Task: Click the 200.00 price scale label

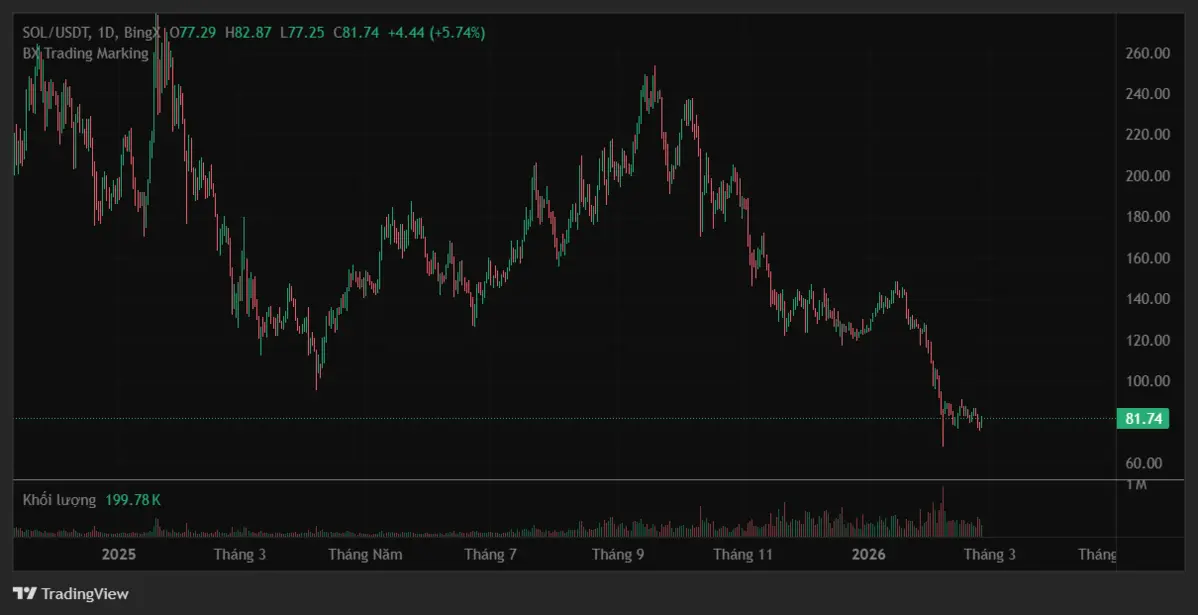Action: point(1149,176)
